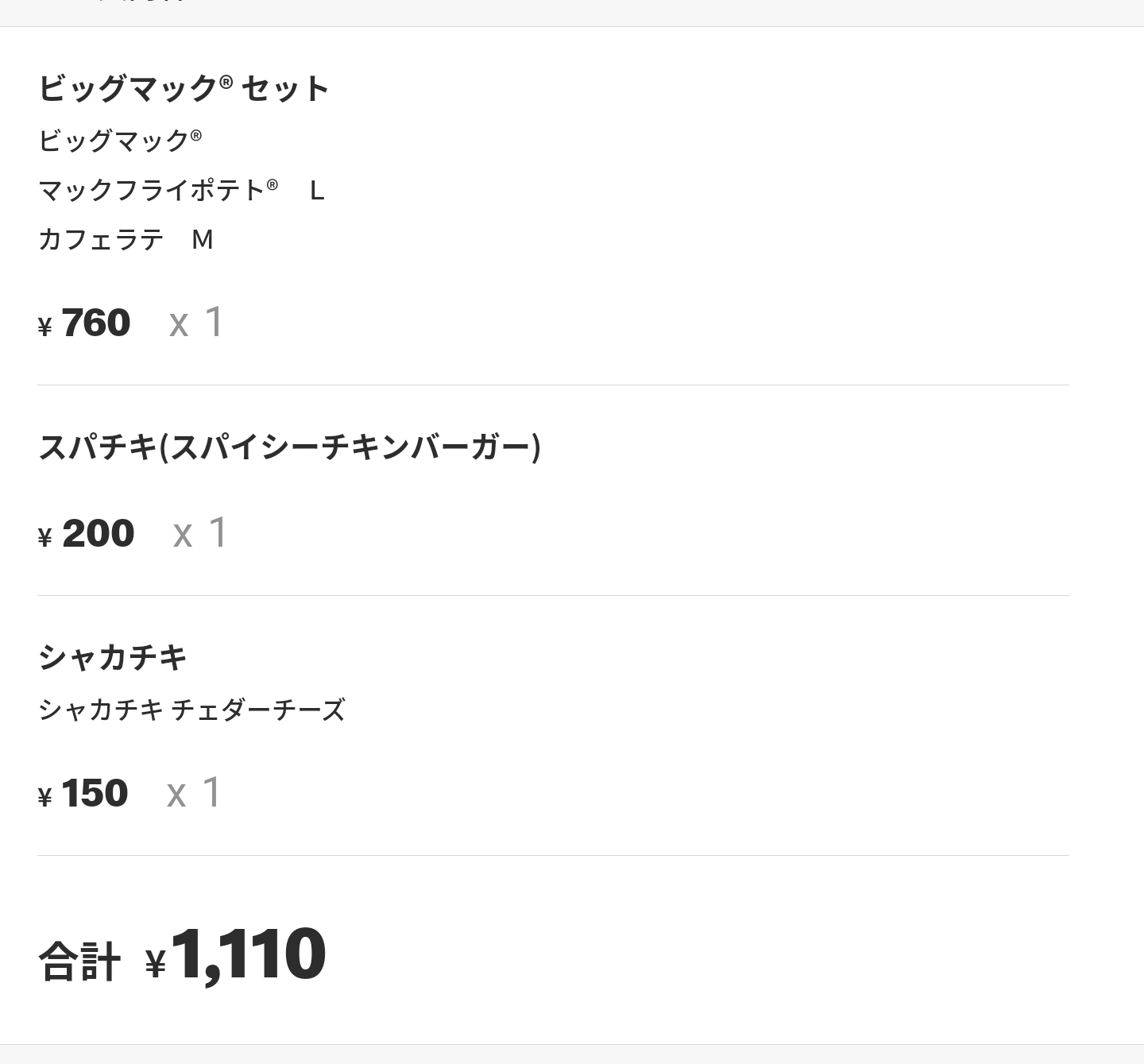Select the L size label for fries
The height and width of the screenshot is (1064, 1144).
pyautogui.click(x=316, y=192)
